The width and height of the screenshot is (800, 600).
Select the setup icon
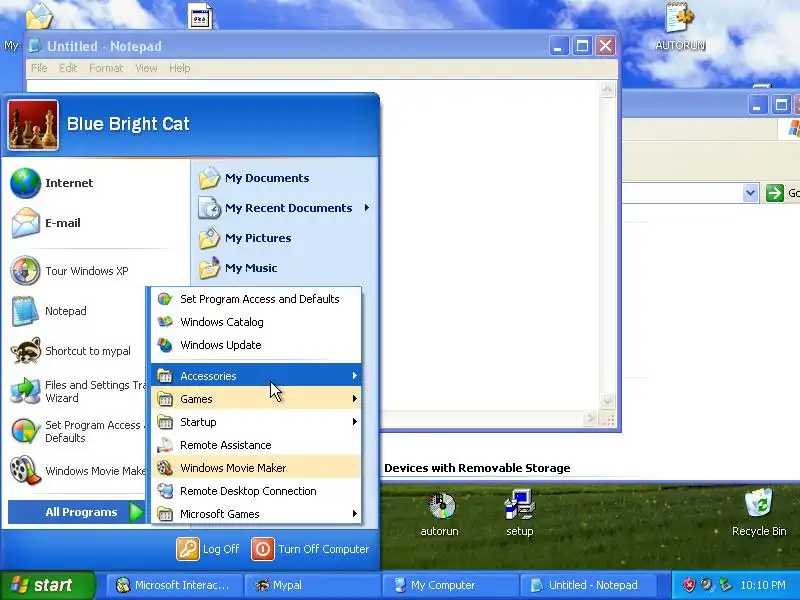tap(519, 513)
